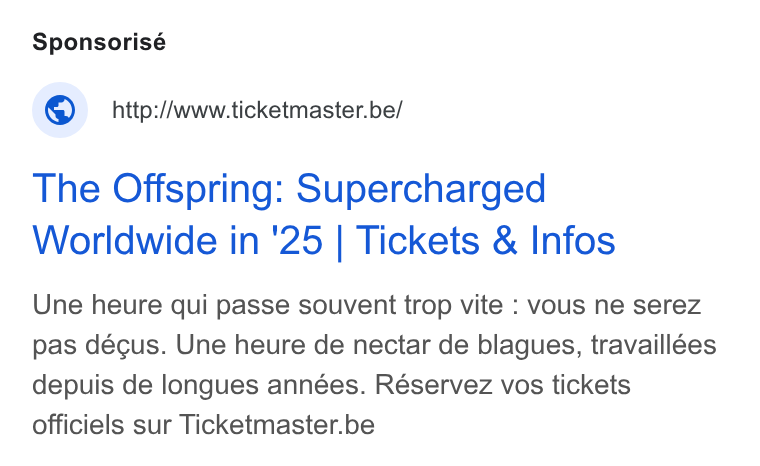Click 'Ticketmaster.be' in the description text
Viewport: 760px width, 466px height.
pyautogui.click(x=277, y=425)
